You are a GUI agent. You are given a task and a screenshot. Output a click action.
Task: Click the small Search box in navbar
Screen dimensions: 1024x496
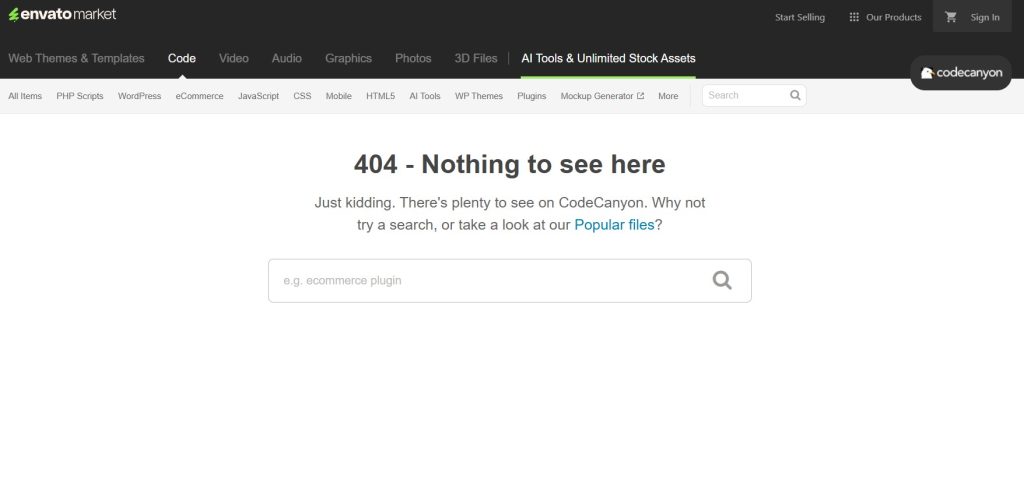pyautogui.click(x=745, y=95)
